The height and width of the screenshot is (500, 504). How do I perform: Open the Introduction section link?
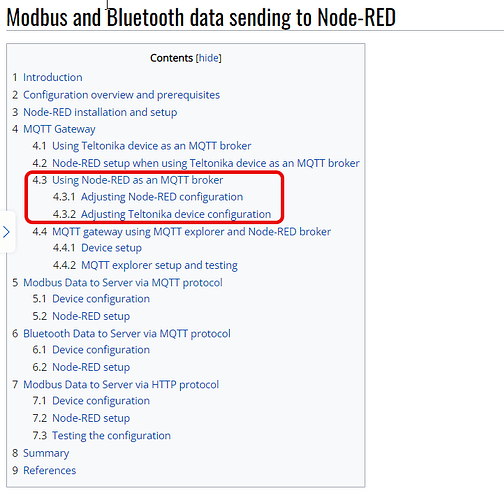[x=52, y=77]
